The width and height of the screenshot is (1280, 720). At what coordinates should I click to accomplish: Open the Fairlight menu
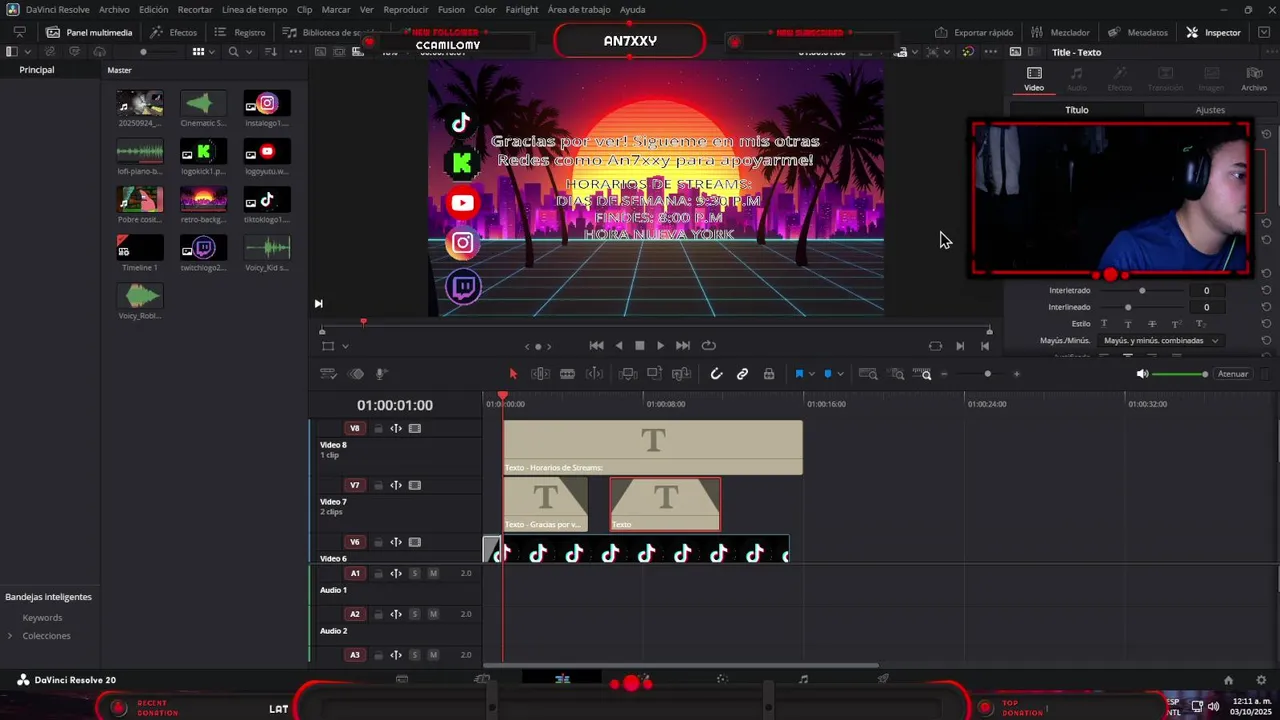point(521,9)
